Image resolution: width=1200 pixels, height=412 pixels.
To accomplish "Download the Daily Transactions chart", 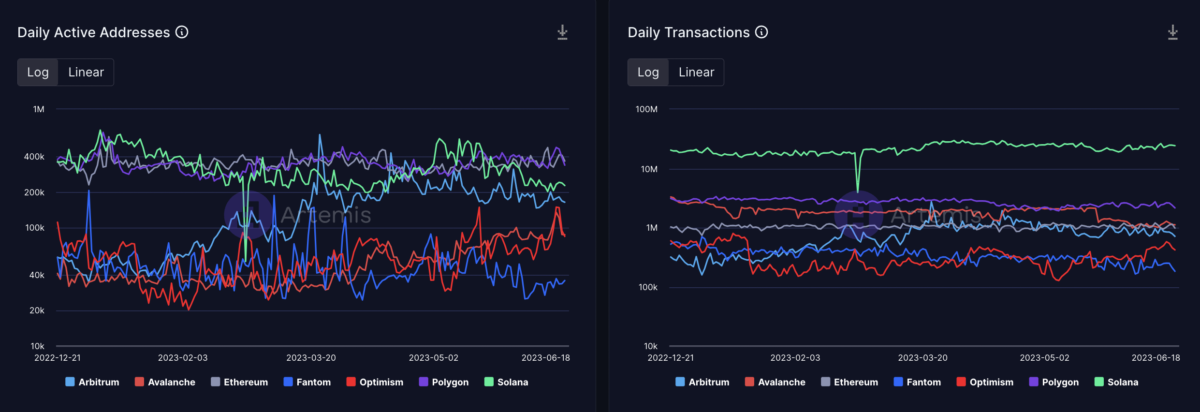I will coord(1173,32).
